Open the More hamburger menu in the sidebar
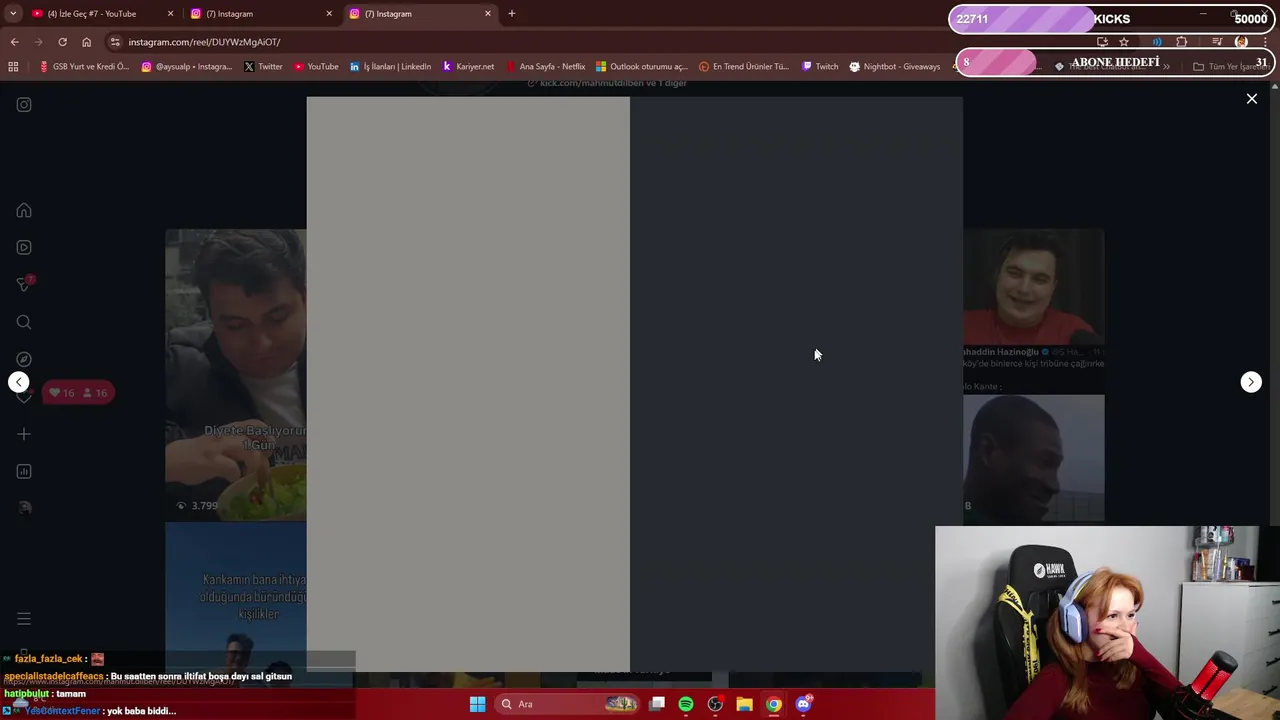The width and height of the screenshot is (1280, 720). coord(24,619)
